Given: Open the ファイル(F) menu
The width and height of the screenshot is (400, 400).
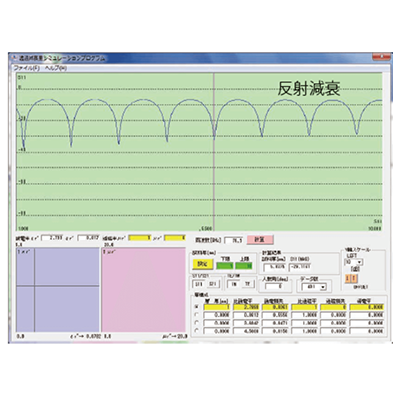Looking at the screenshot, I should click(x=26, y=68).
